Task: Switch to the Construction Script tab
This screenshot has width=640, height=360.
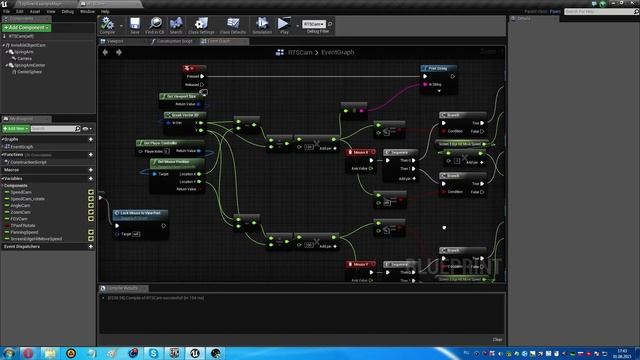Action: click(174, 41)
